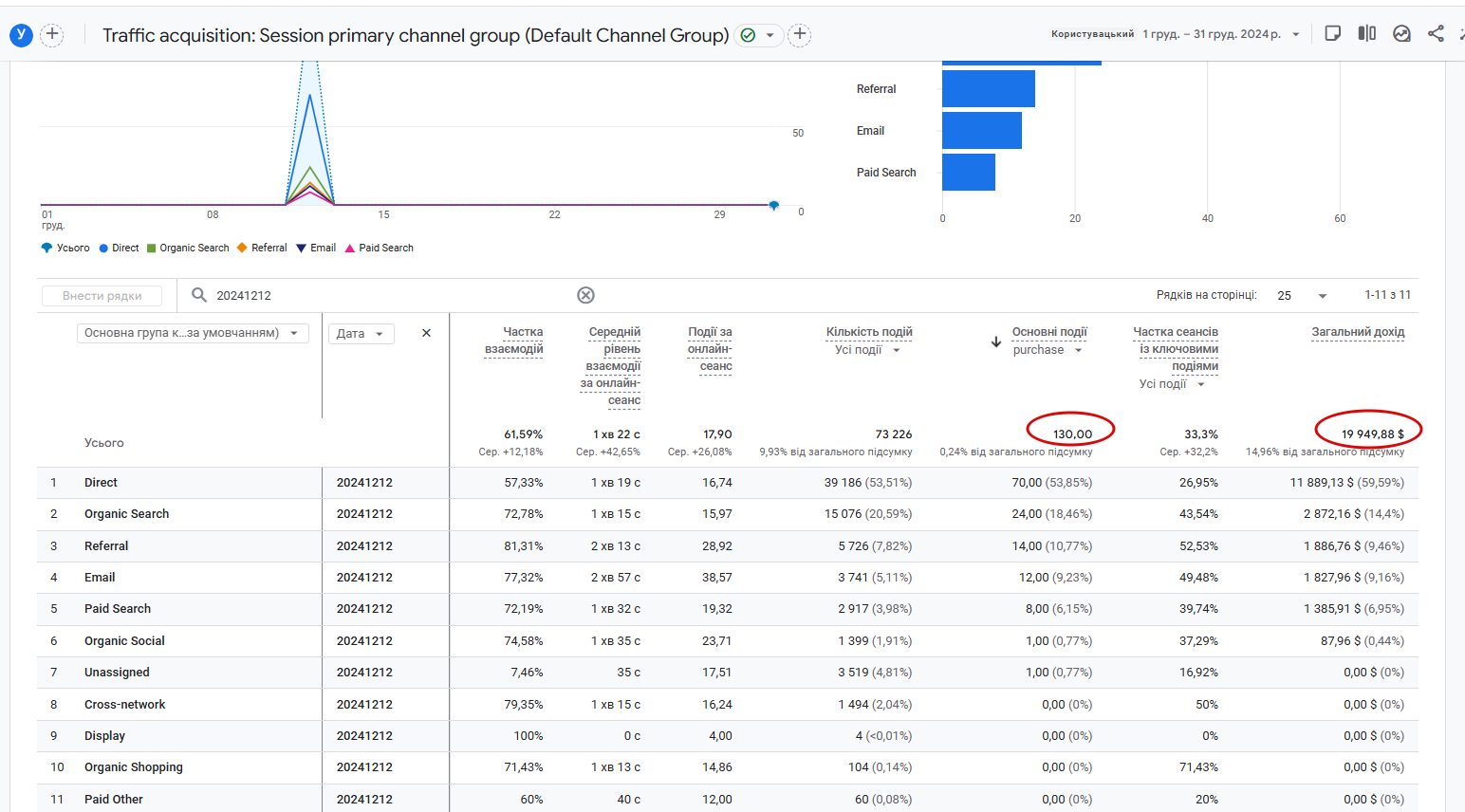1465x812 pixels.
Task: Sort by Загальний дохід column header
Action: pos(1358,332)
